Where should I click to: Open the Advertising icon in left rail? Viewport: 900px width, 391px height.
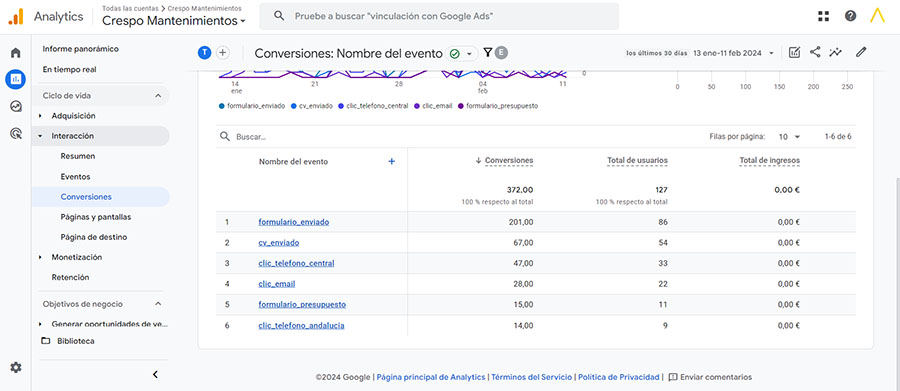coord(15,134)
